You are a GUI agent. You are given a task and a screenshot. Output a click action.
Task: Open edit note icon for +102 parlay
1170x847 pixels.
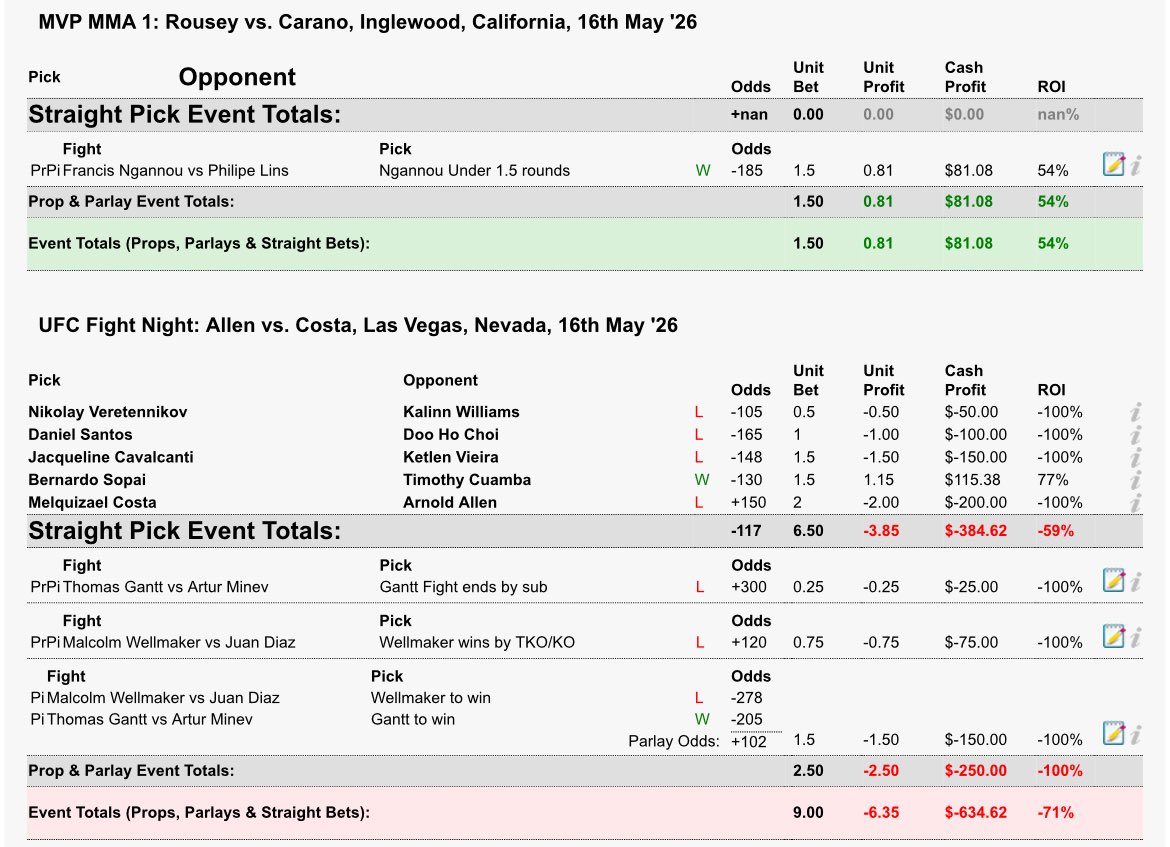click(x=1113, y=733)
